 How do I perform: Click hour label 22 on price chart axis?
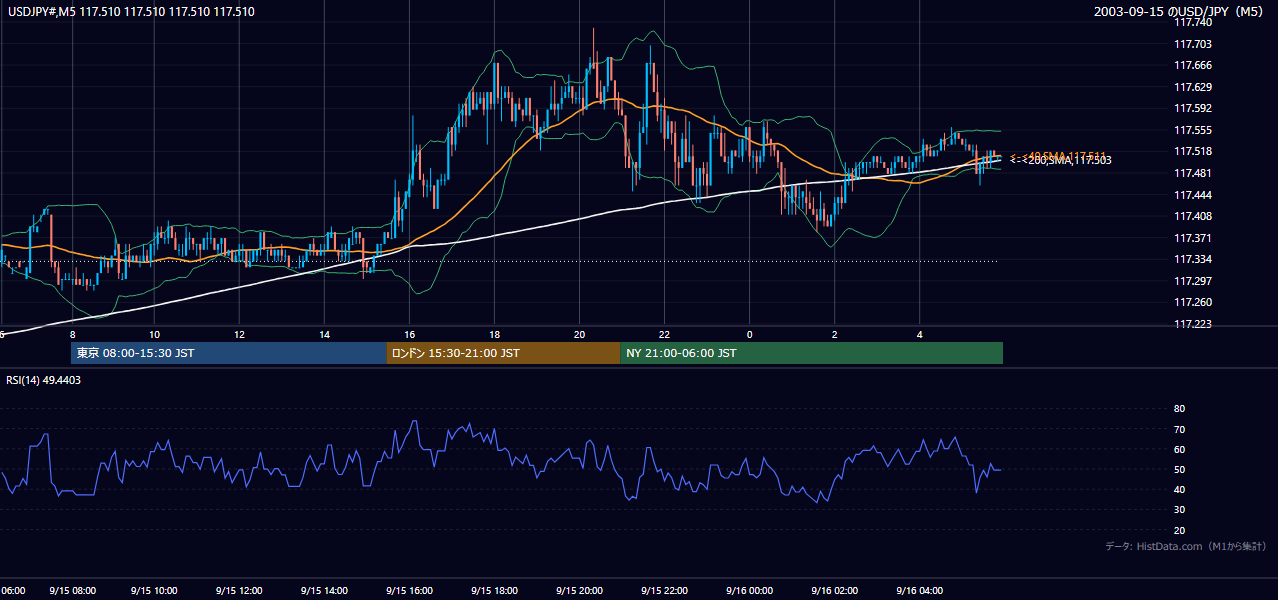[x=664, y=334]
